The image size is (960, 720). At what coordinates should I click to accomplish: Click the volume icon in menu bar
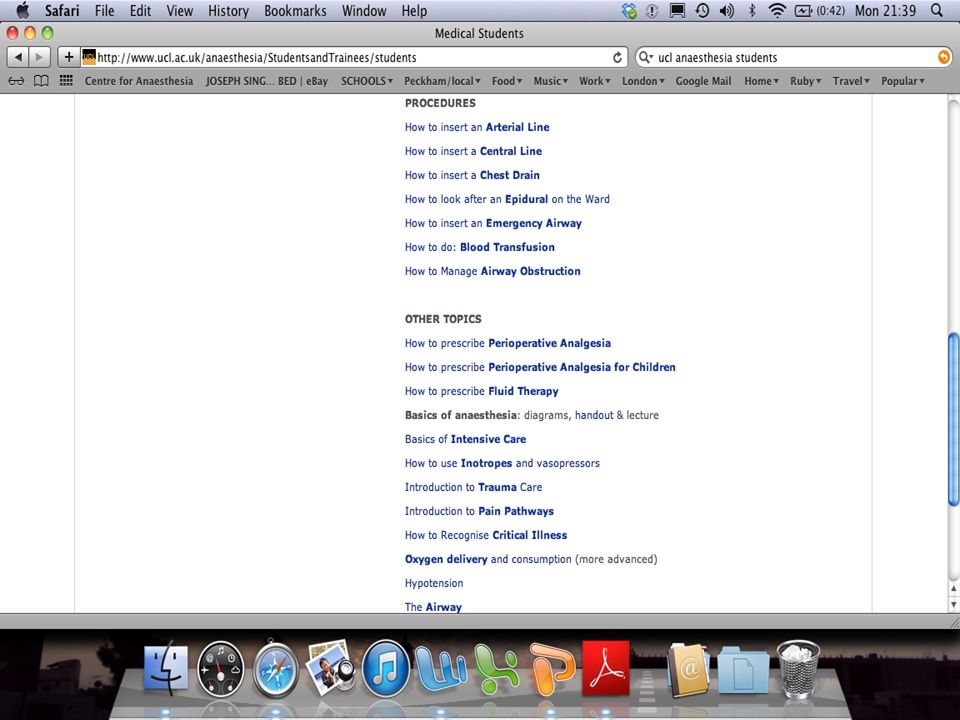(x=727, y=10)
